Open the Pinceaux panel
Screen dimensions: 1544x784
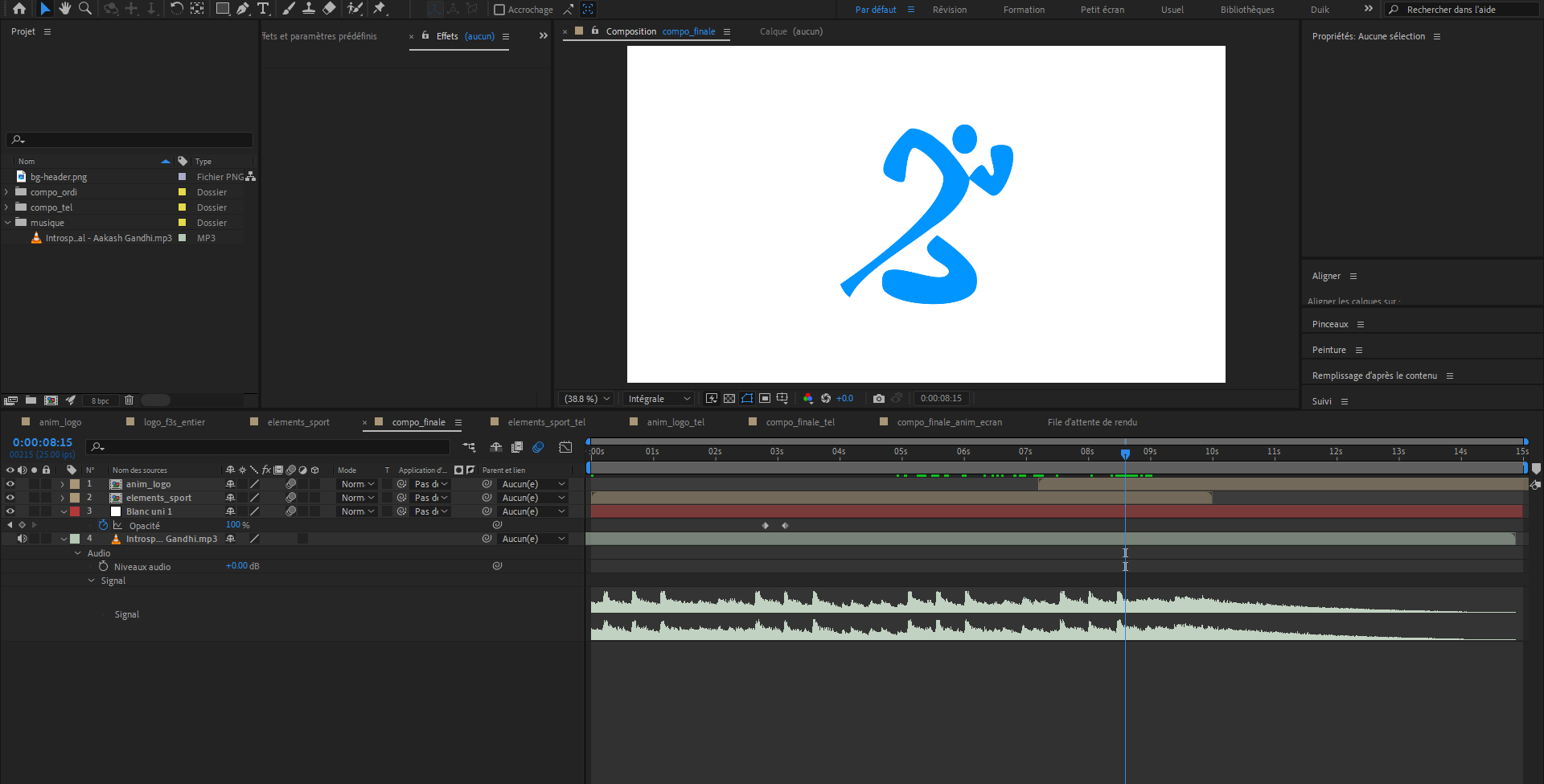click(x=1330, y=324)
